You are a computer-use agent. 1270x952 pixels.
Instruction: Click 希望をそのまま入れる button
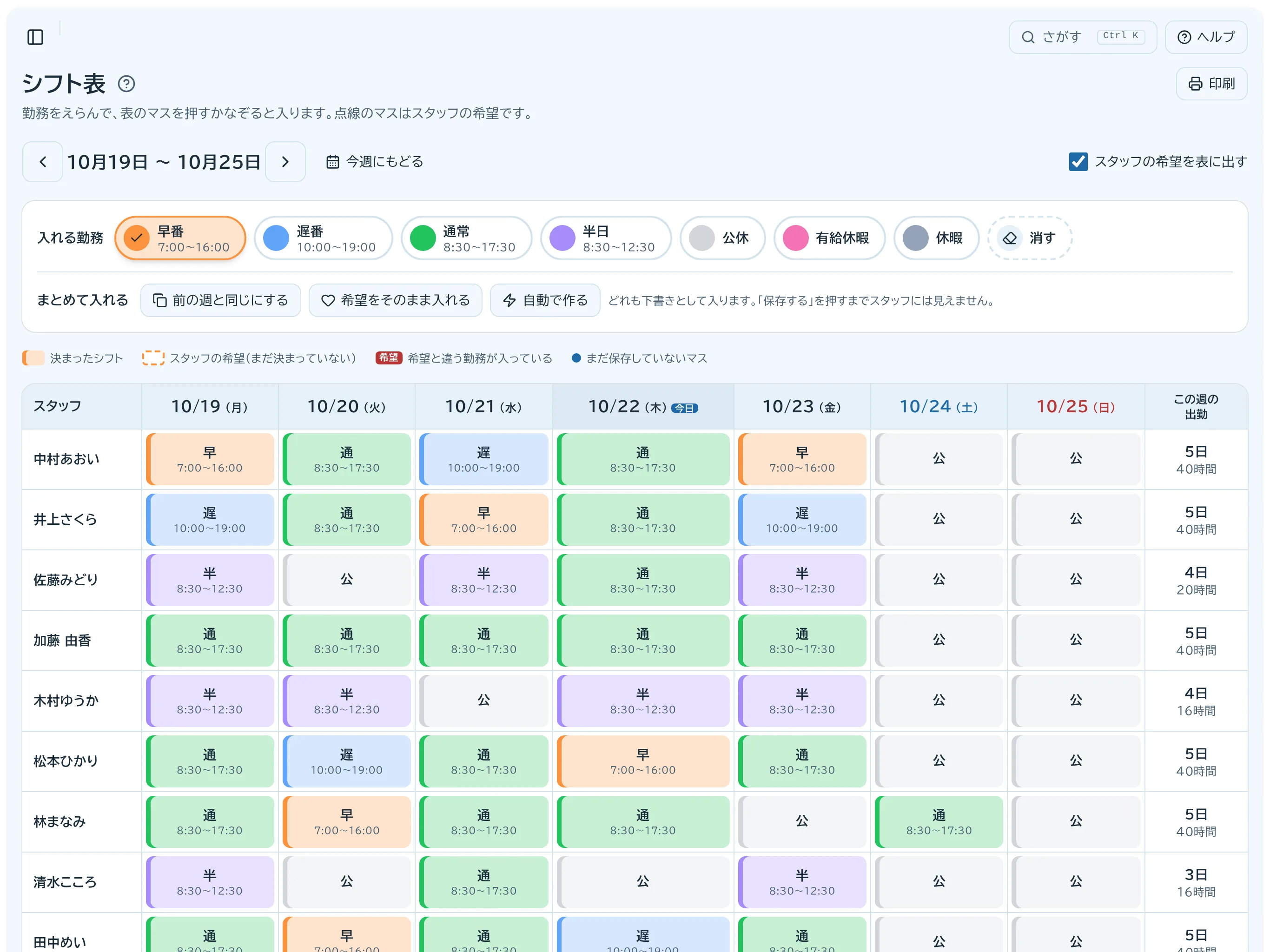click(396, 300)
